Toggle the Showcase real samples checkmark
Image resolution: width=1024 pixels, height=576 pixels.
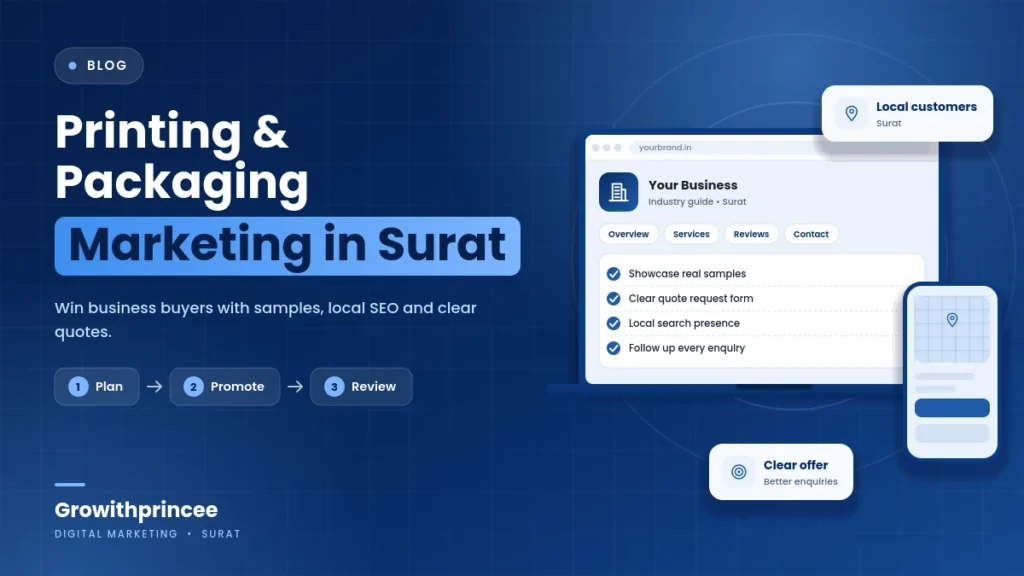pyautogui.click(x=613, y=274)
